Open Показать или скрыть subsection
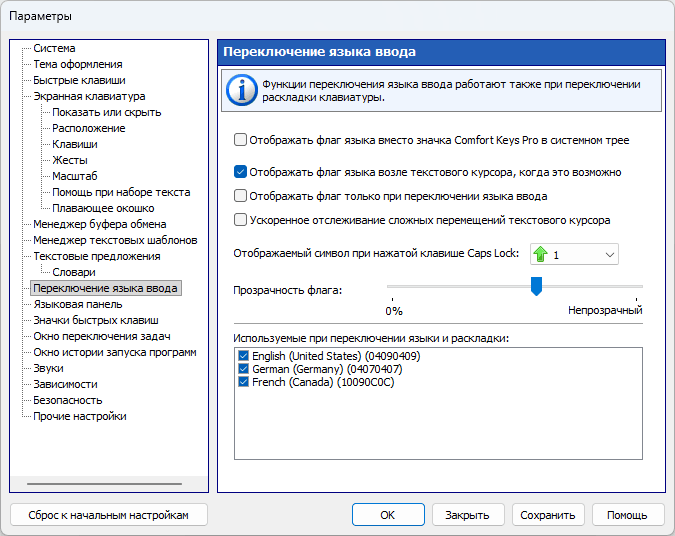The width and height of the screenshot is (675, 536). click(x=107, y=112)
